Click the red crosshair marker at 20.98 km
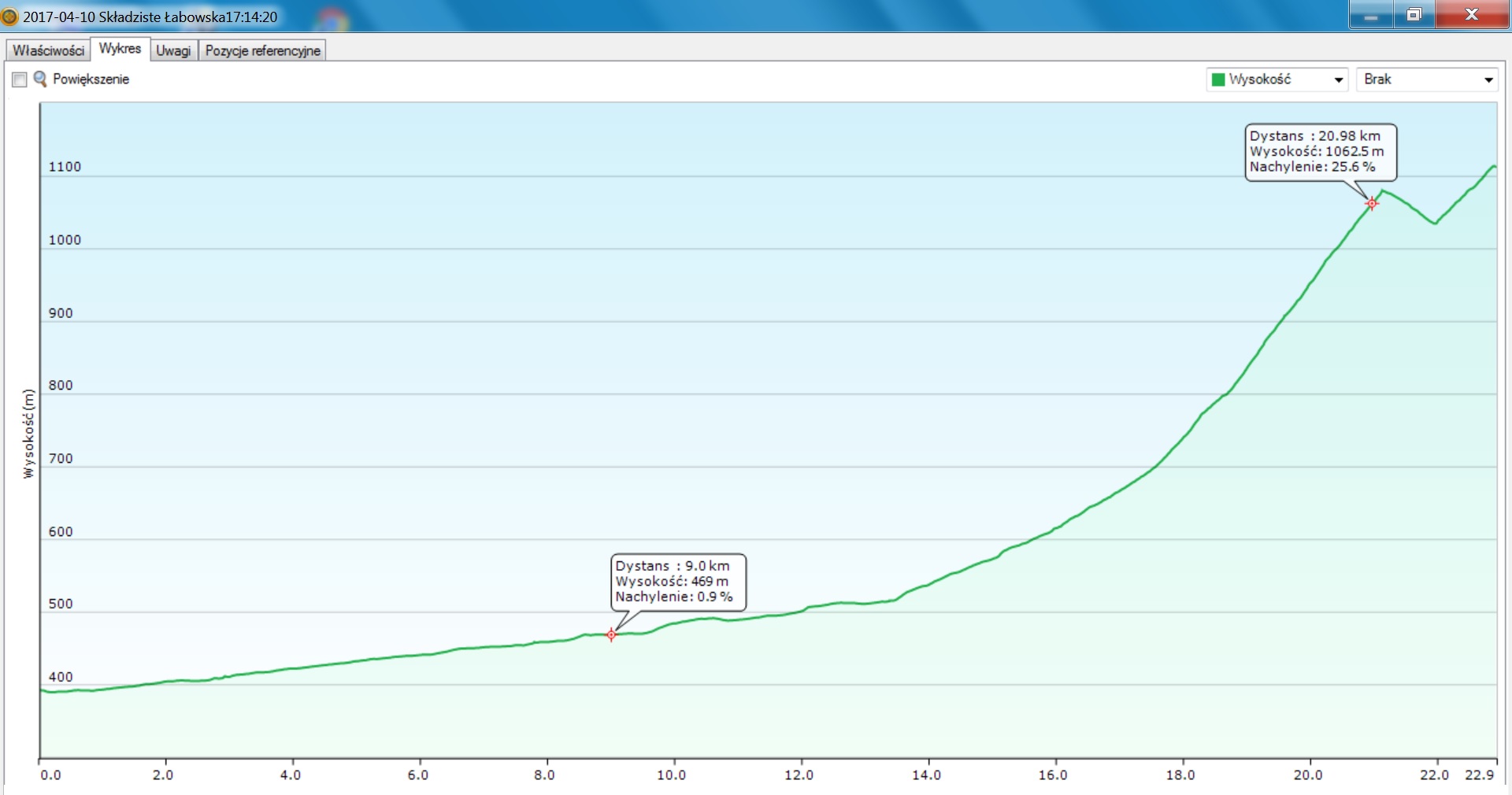Viewport: 1512px width, 795px height. [x=1372, y=203]
